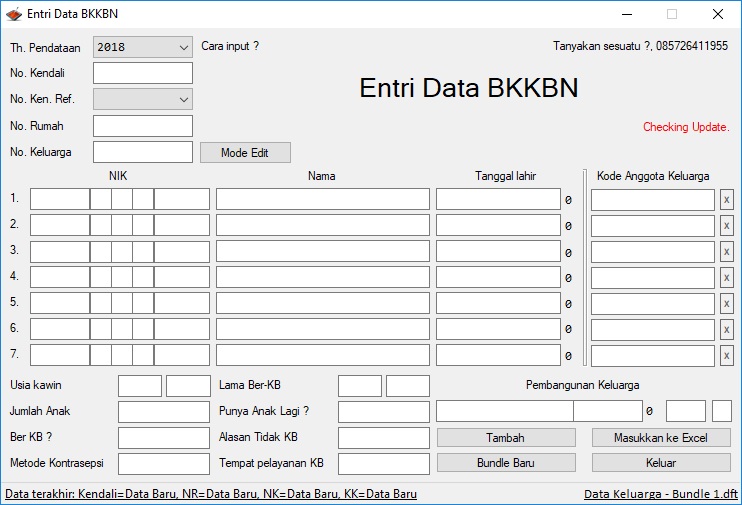
Task: Click the Nama field in row 1
Action: [323, 199]
